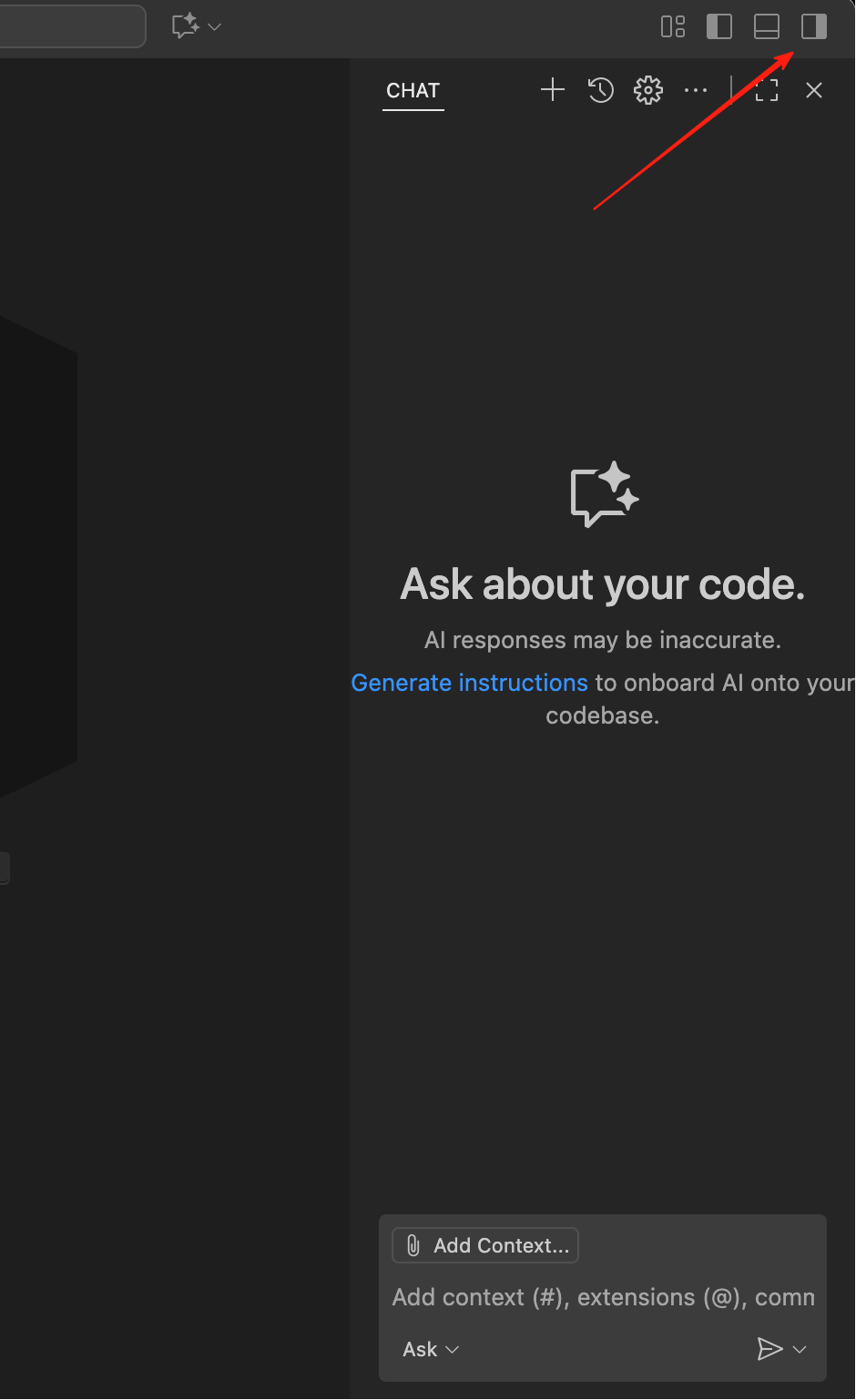The height and width of the screenshot is (1400, 856).
Task: Toggle the primary left sidebar visibility
Action: tap(719, 26)
